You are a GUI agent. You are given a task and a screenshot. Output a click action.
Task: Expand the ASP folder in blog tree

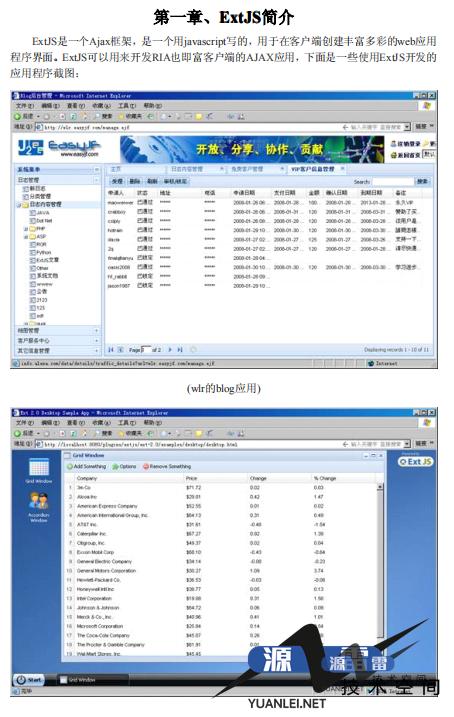point(26,236)
